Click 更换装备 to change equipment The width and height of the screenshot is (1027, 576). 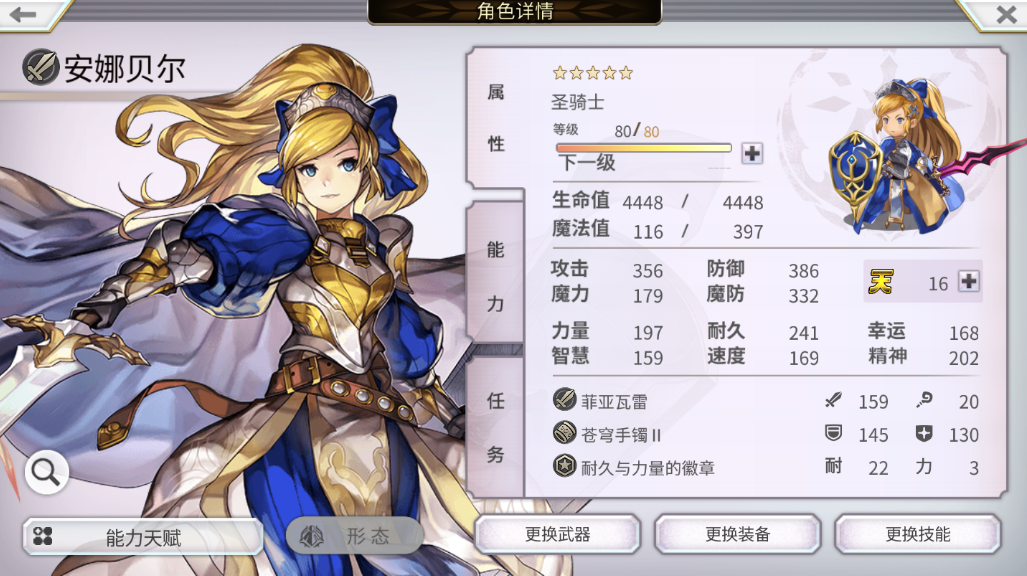tap(738, 534)
